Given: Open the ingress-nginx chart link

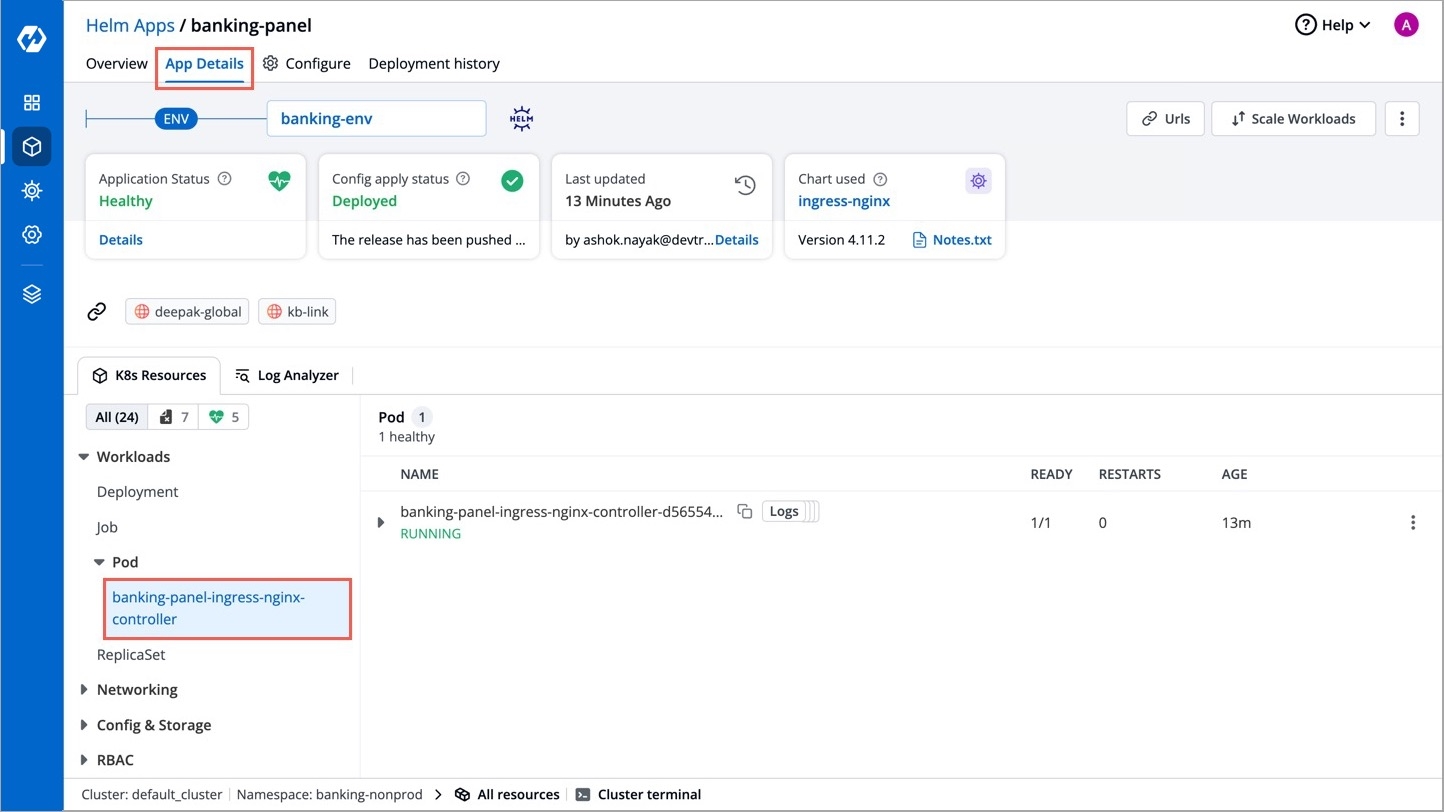Looking at the screenshot, I should (844, 201).
